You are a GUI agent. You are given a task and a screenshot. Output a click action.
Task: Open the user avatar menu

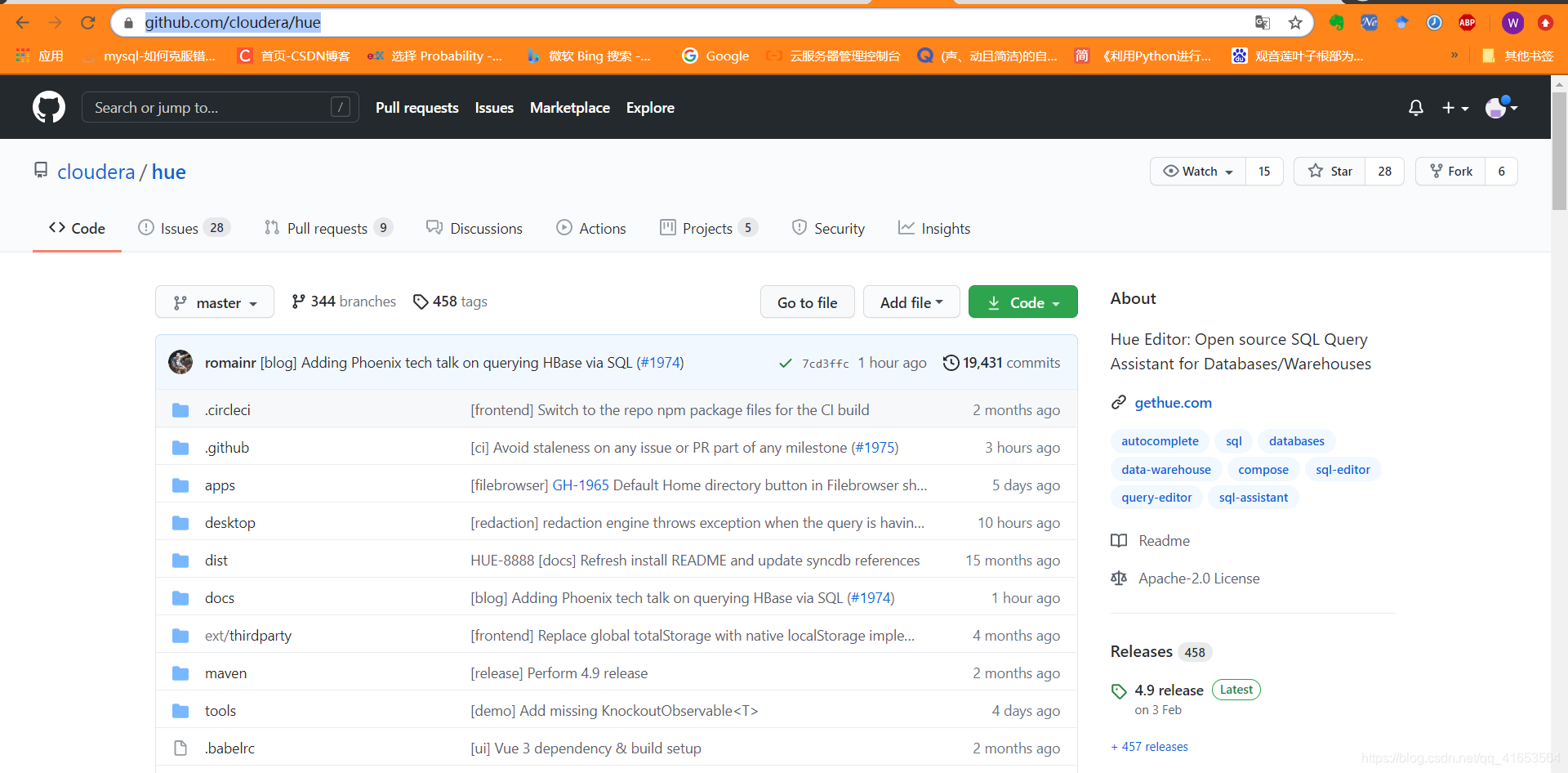pyautogui.click(x=1501, y=107)
